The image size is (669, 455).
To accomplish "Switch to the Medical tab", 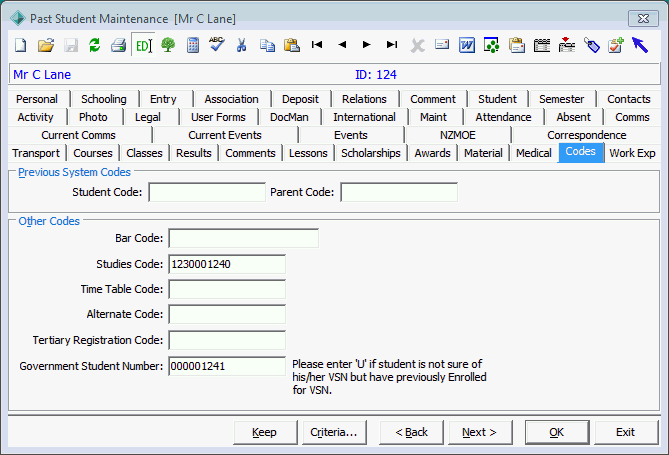I will (533, 153).
